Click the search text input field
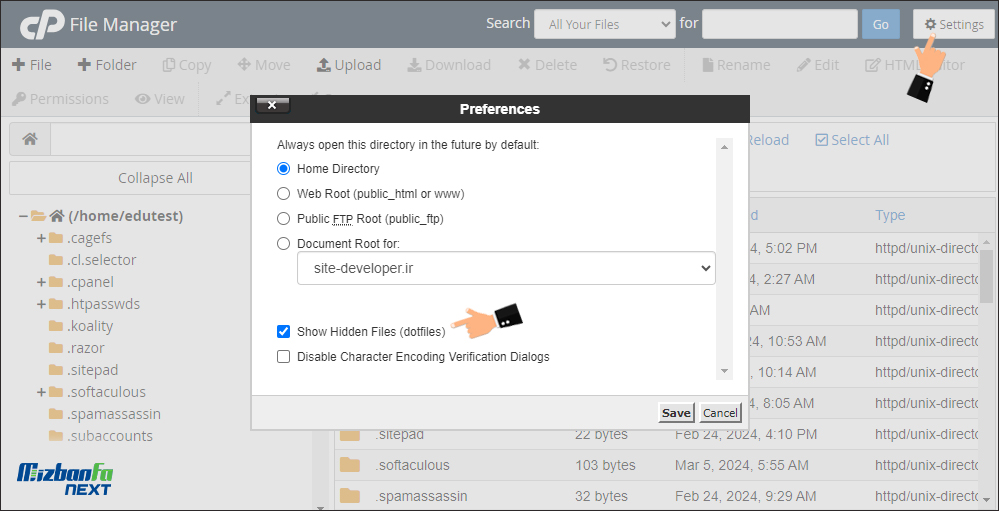The image size is (999, 511). pyautogui.click(x=780, y=25)
